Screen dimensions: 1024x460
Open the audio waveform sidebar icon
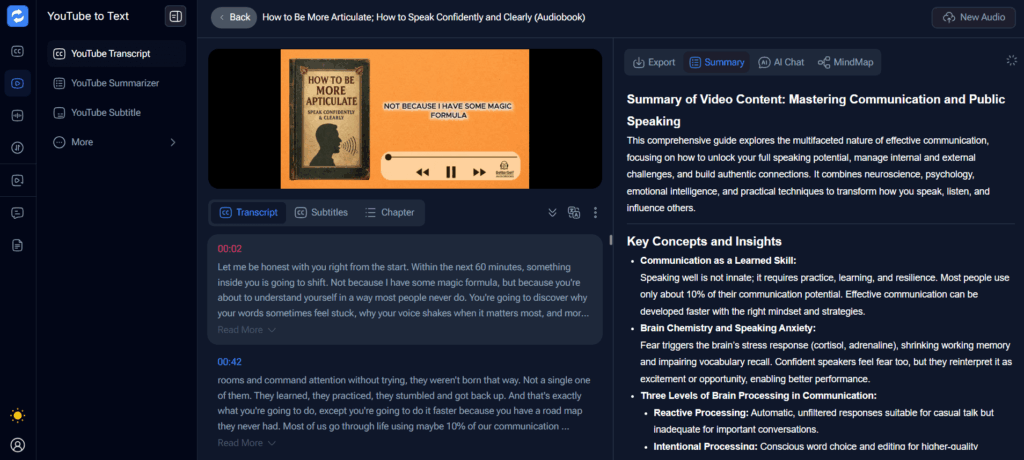click(18, 116)
